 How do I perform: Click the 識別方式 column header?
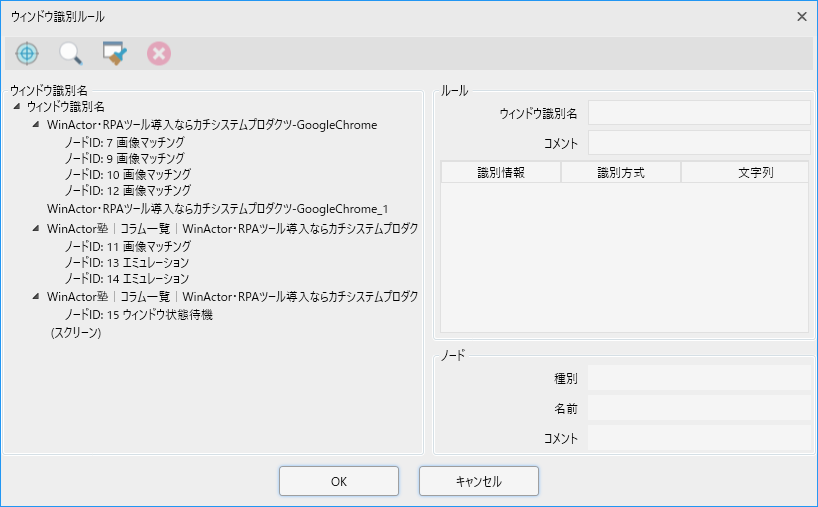(x=620, y=173)
